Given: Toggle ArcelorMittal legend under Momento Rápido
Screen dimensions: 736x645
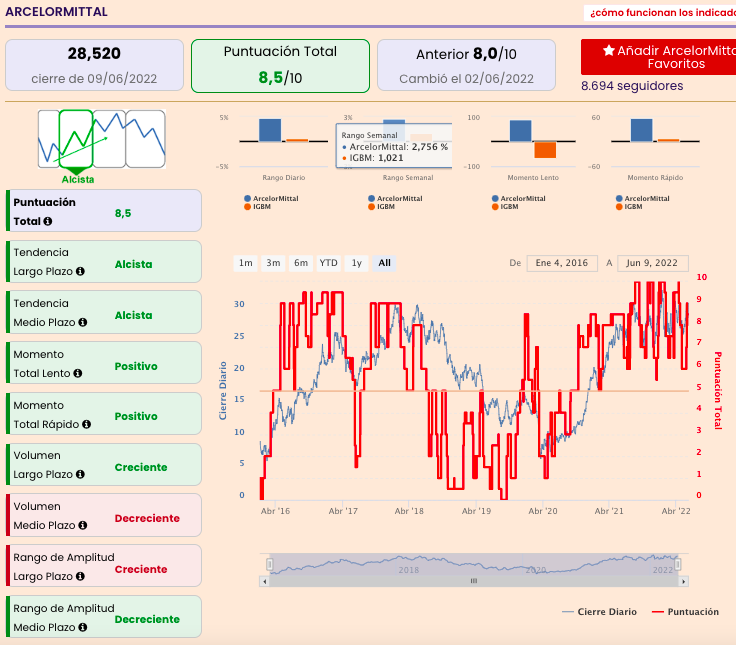Looking at the screenshot, I should 643,199.
